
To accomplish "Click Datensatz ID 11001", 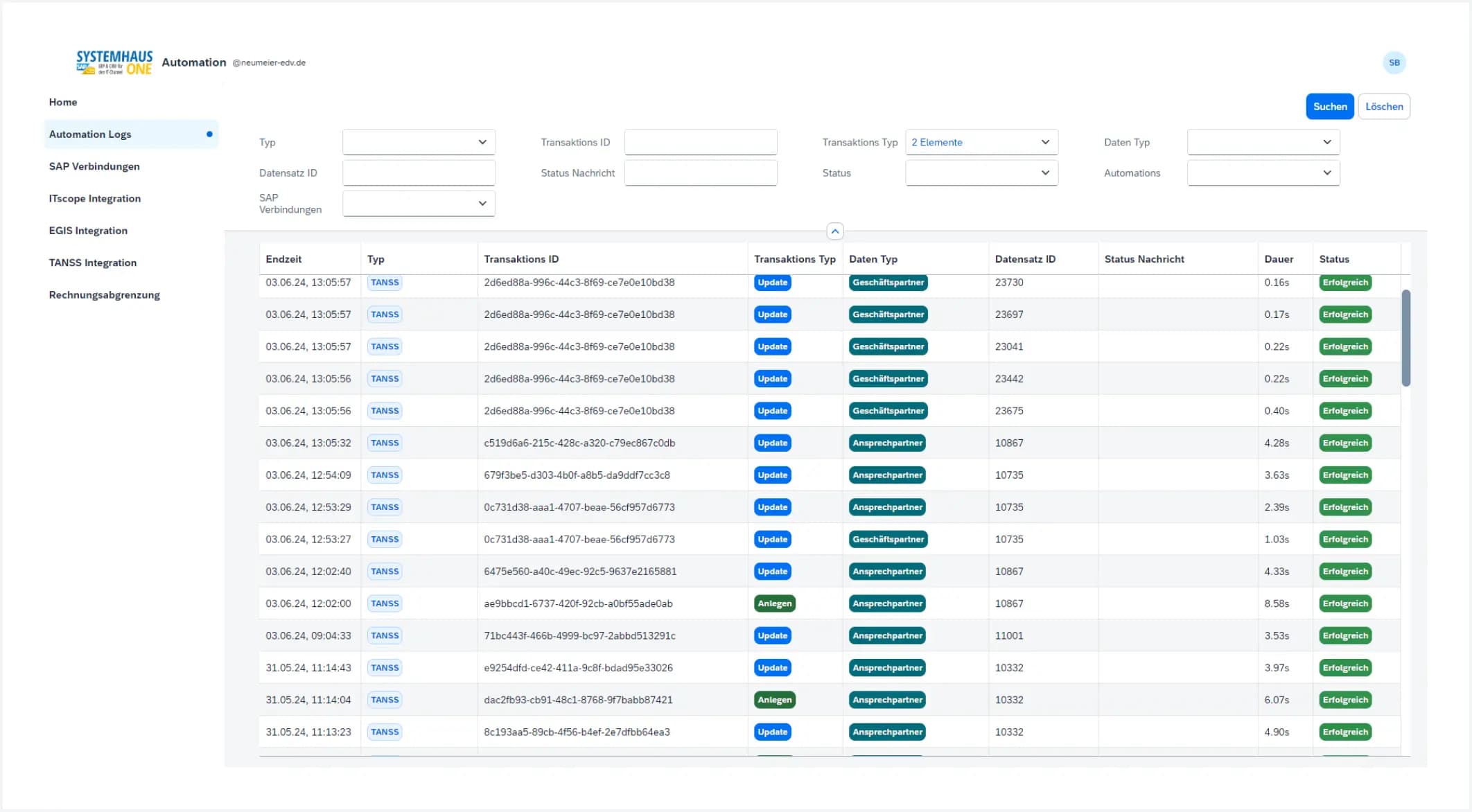I will pyautogui.click(x=1009, y=636).
